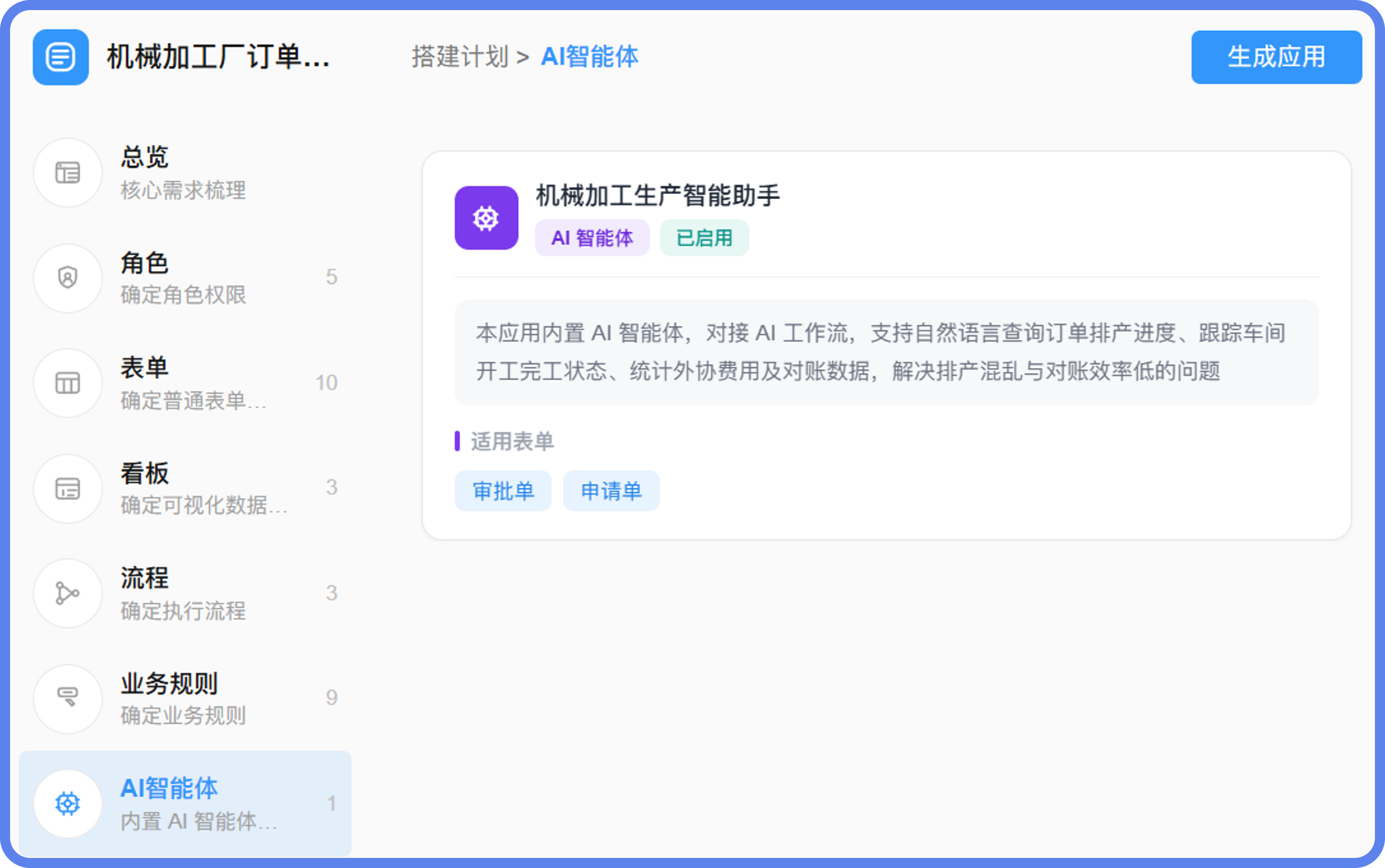Click count 5 beside 角色
Image resolution: width=1385 pixels, height=868 pixels.
(332, 277)
